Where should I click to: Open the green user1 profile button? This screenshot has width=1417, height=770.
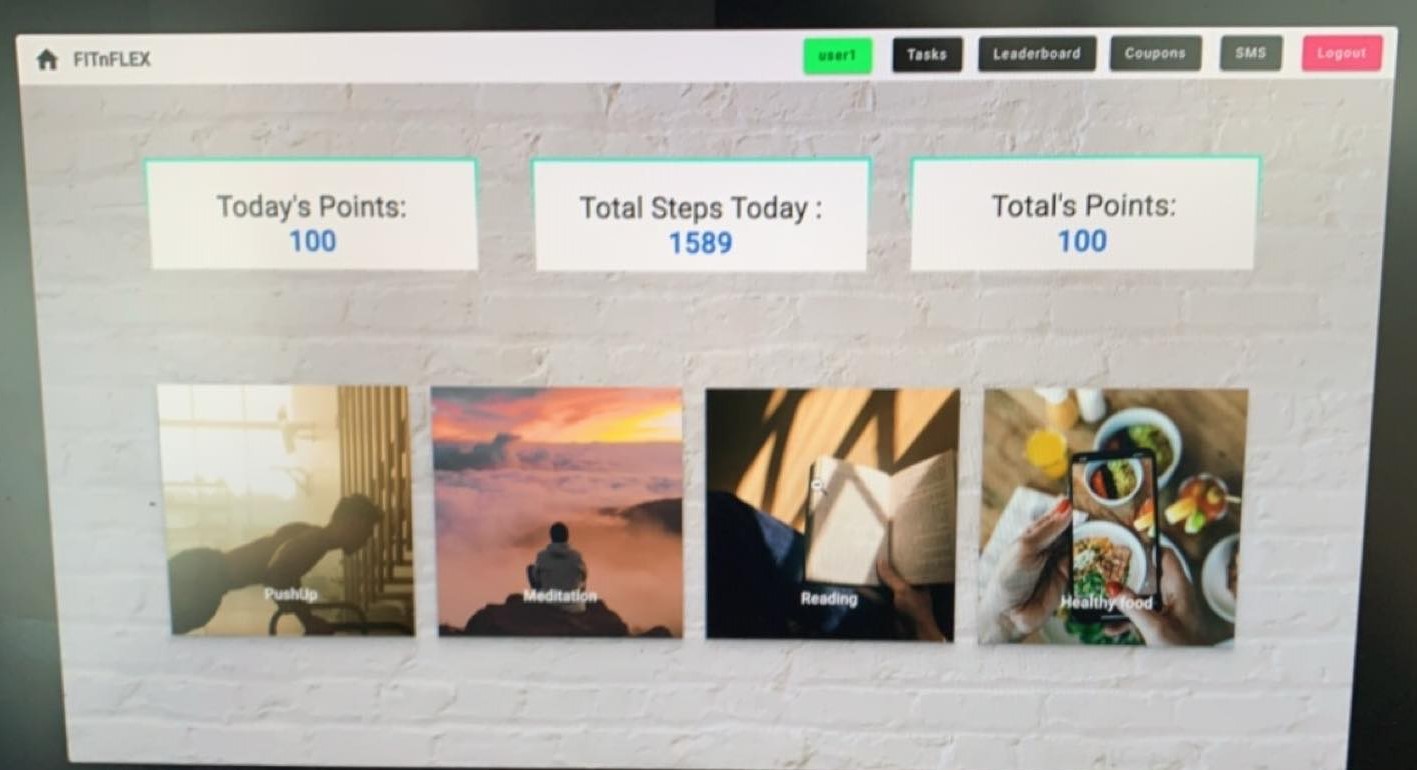pos(838,56)
